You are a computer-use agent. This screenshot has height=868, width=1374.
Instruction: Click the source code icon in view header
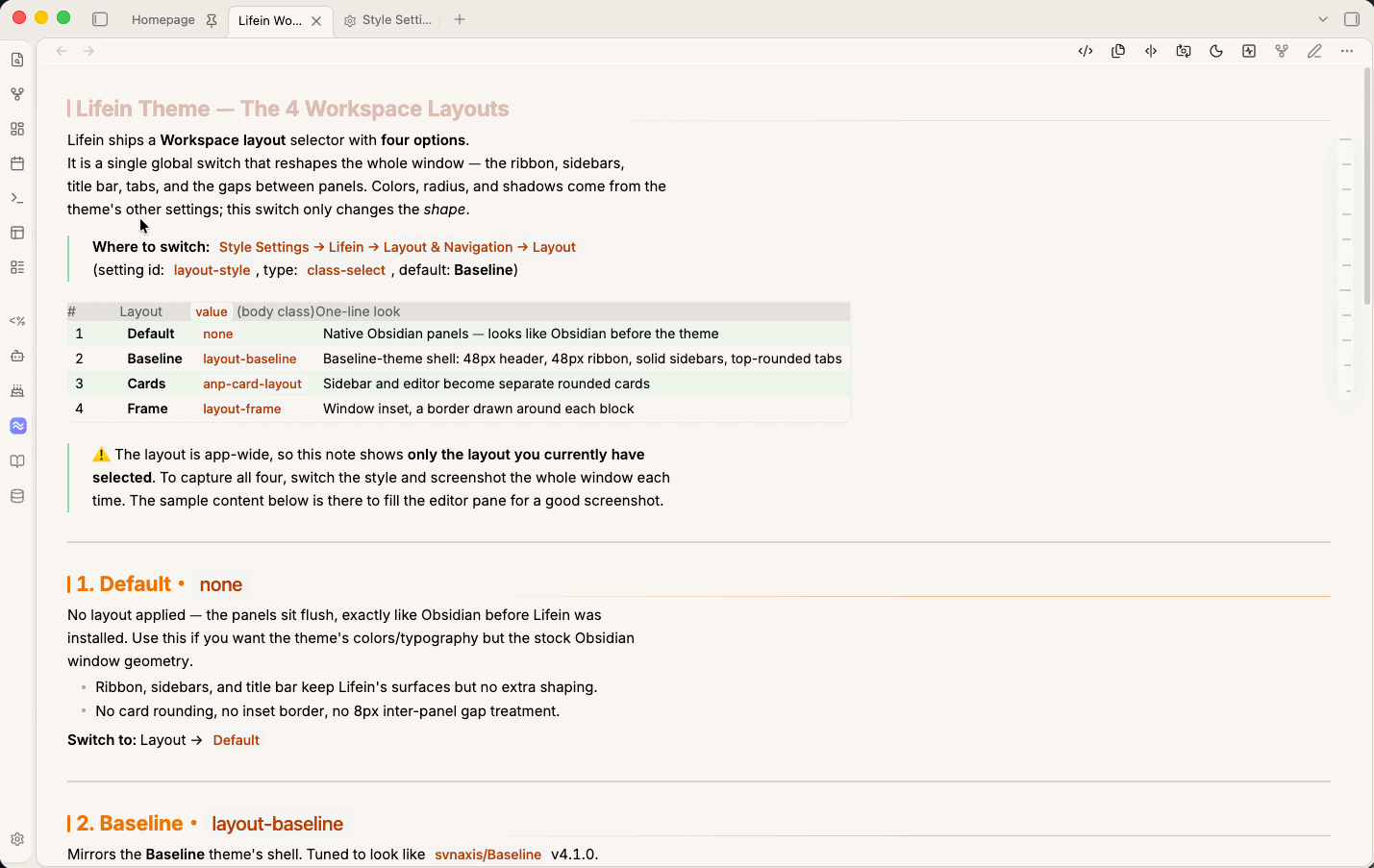[x=1086, y=51]
